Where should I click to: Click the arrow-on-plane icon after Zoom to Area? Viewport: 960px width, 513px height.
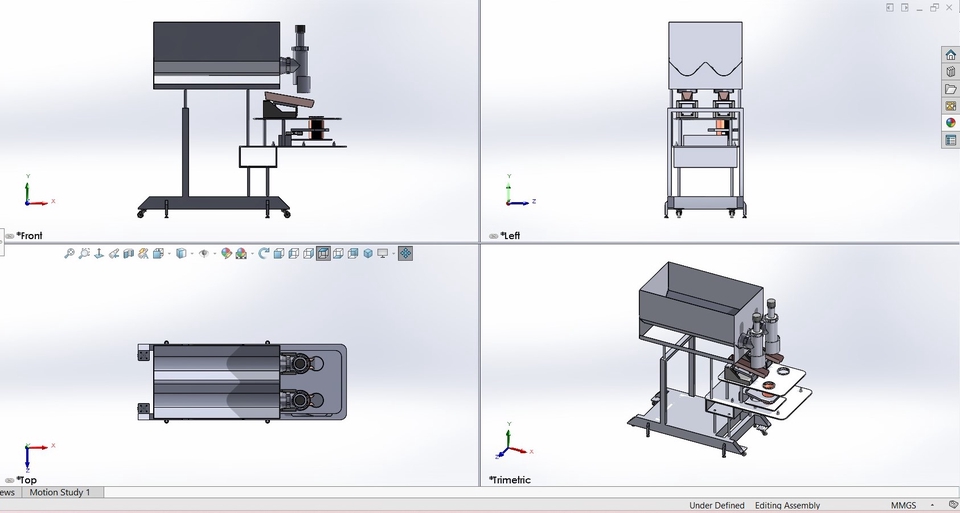99,253
